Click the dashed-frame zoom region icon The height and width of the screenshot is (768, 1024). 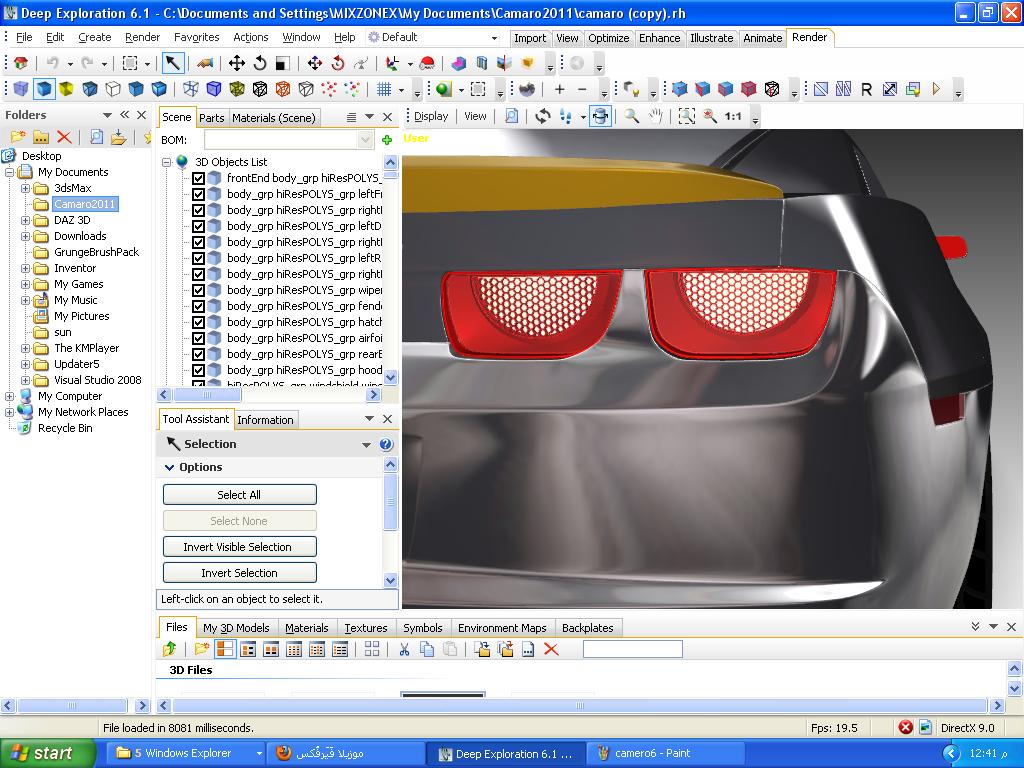(x=686, y=116)
